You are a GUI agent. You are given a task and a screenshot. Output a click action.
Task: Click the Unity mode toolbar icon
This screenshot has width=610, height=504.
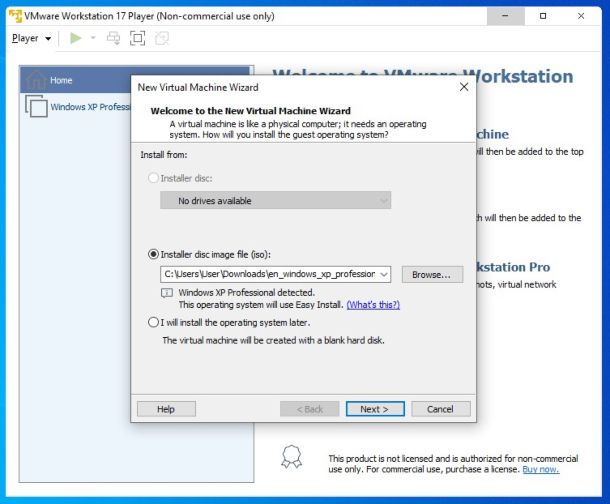tap(162, 38)
